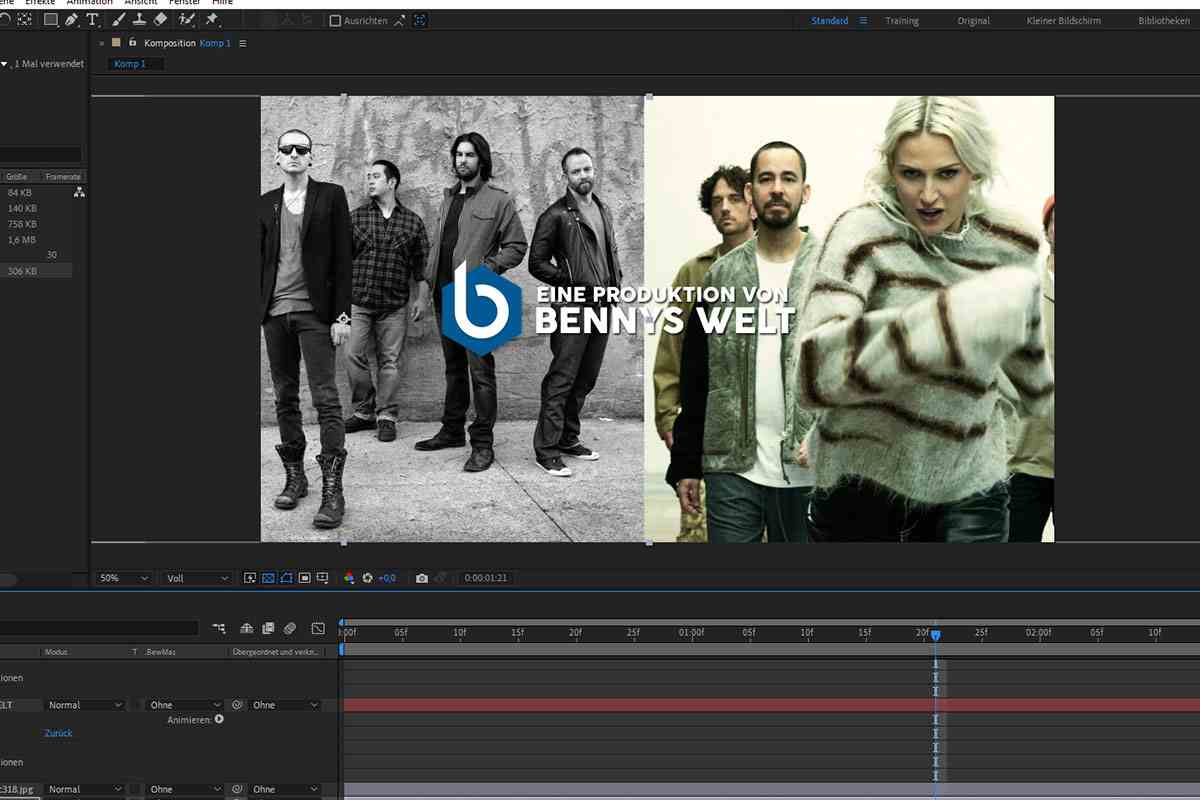The image size is (1200, 800).
Task: Select the project item sized '758 KB'
Action: 22,224
